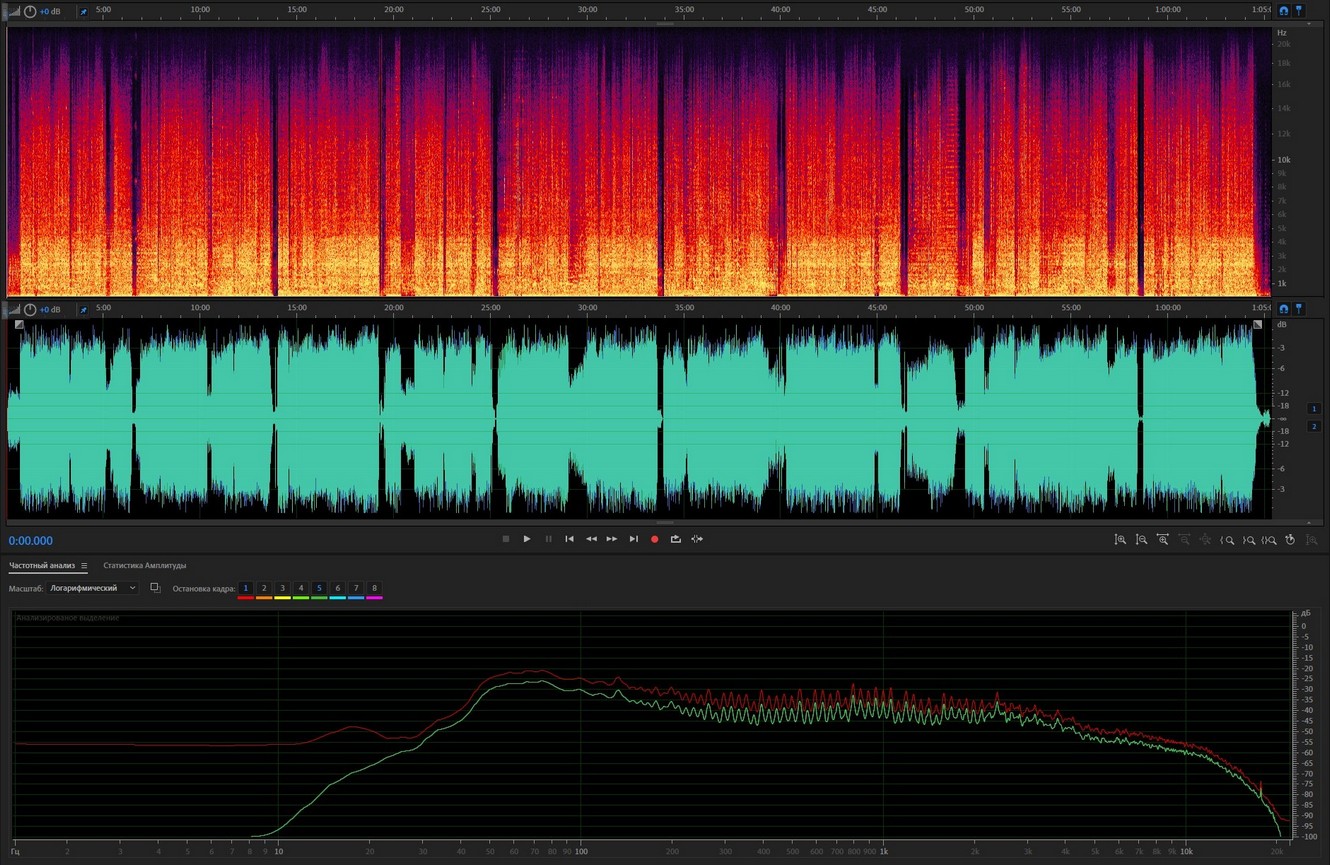Click hold frame button 1

click(246, 588)
